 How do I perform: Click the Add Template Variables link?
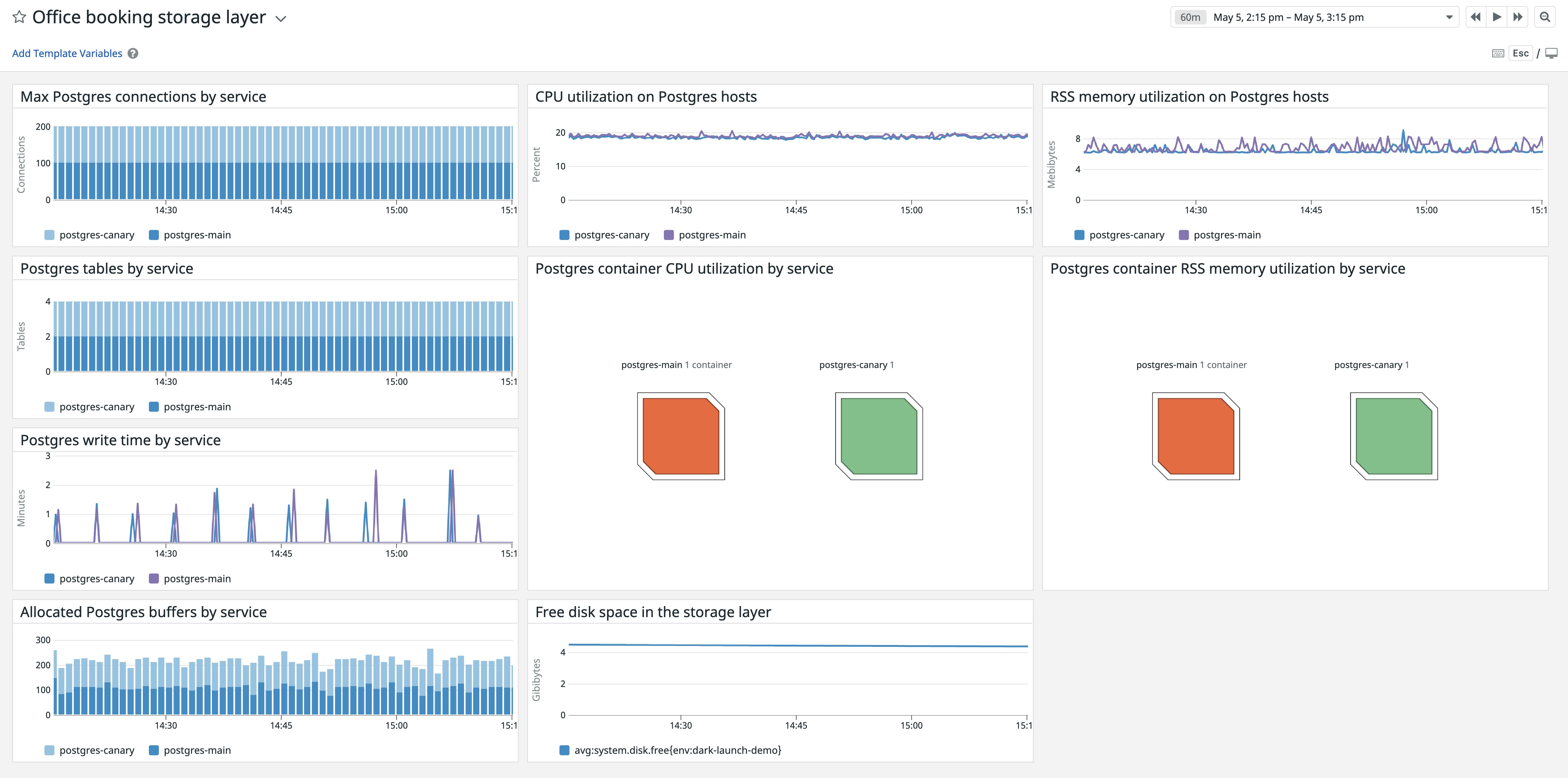coord(67,54)
